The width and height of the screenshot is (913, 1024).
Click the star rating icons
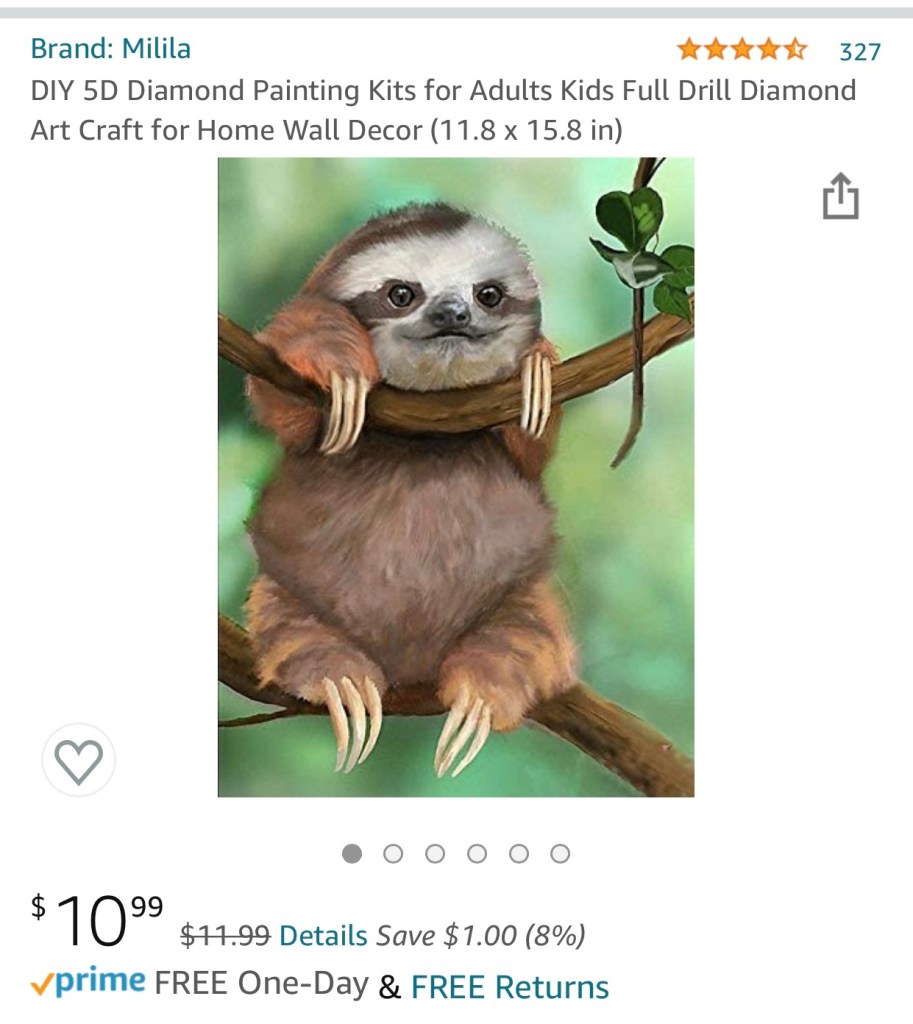pos(741,49)
